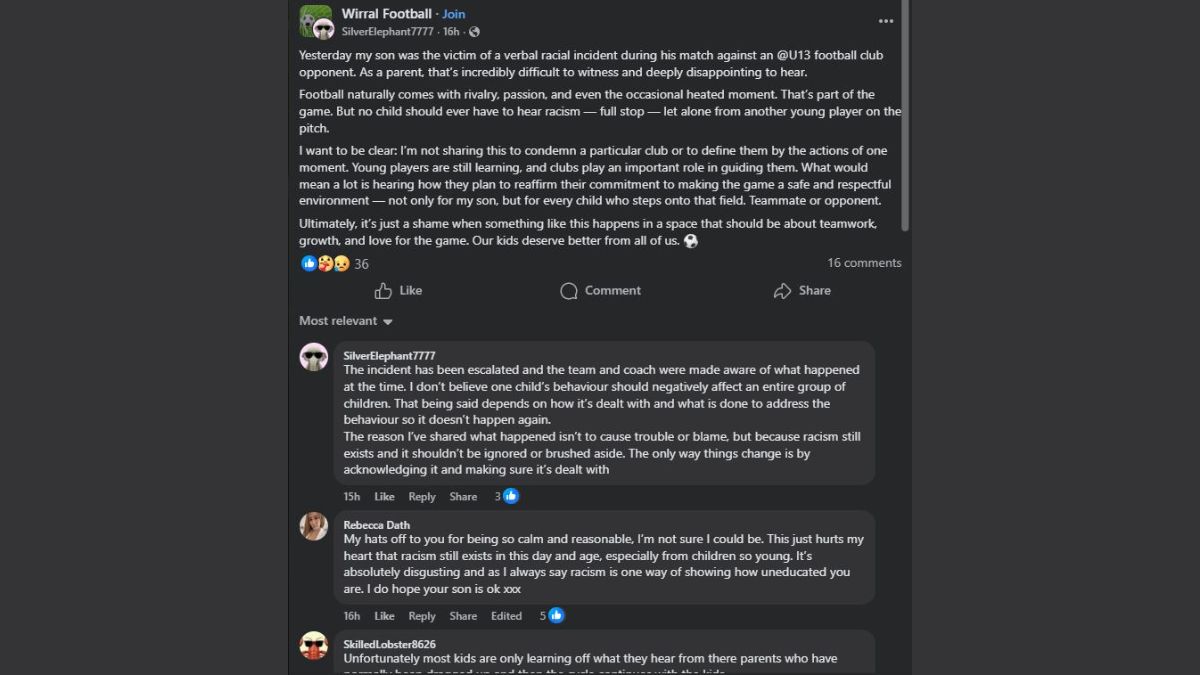Screen dimensions: 1200x675
Task: Open the post options ellipsis menu
Action: pyautogui.click(x=886, y=20)
